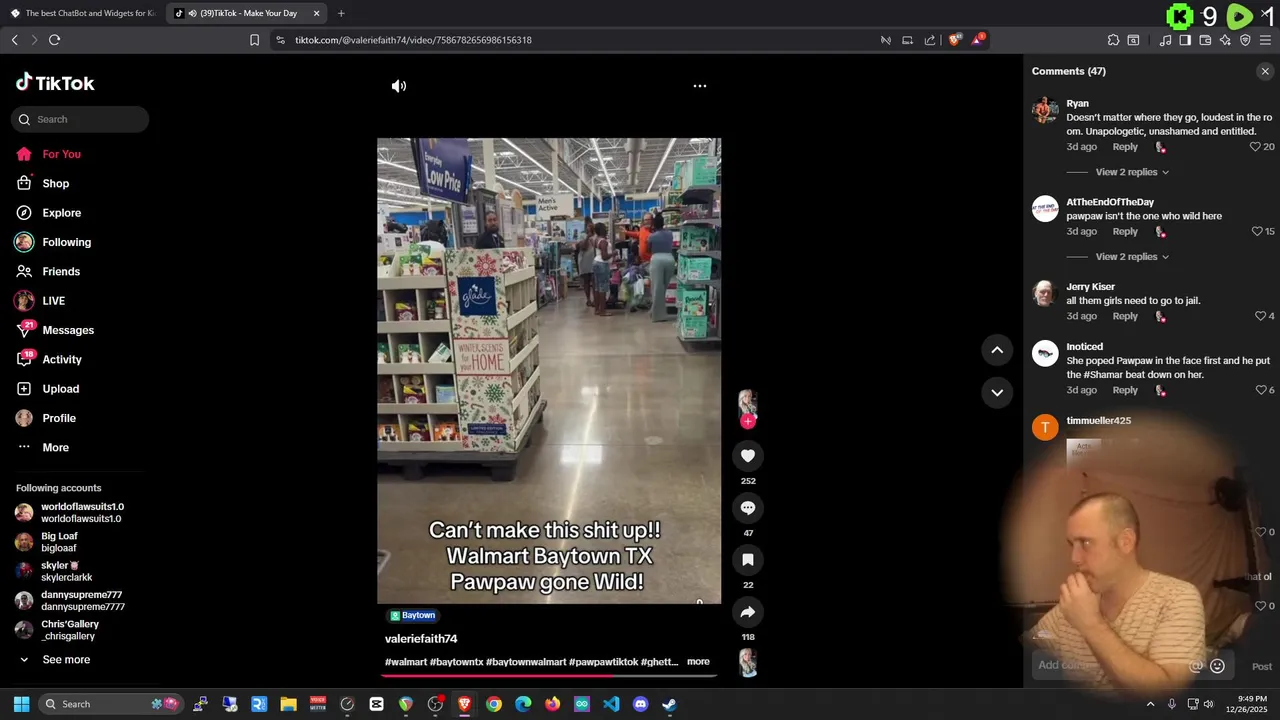This screenshot has height=720, width=1280.
Task: Open the Windows Start menu
Action: (x=21, y=704)
